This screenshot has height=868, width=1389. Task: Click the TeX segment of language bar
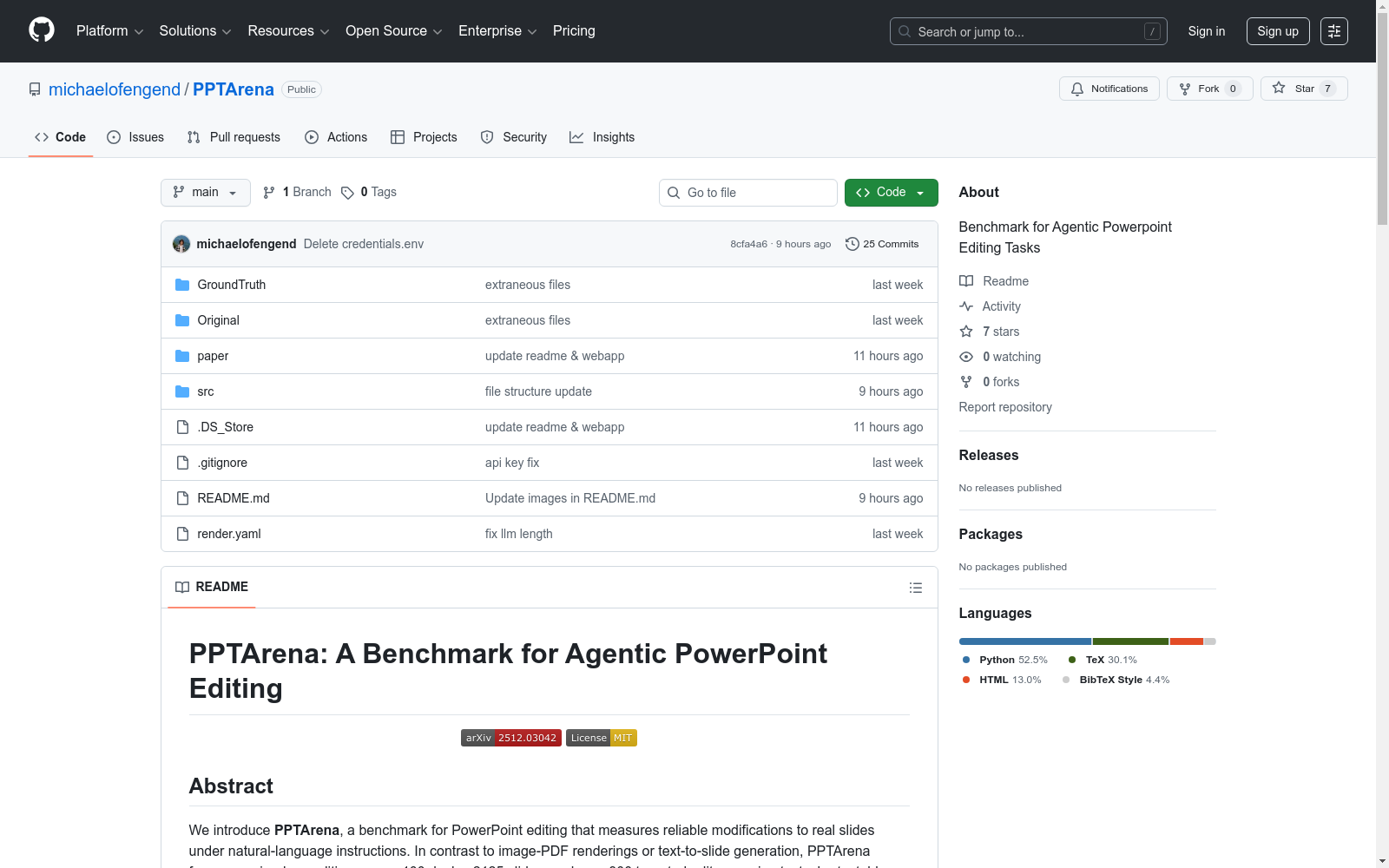pos(1130,641)
